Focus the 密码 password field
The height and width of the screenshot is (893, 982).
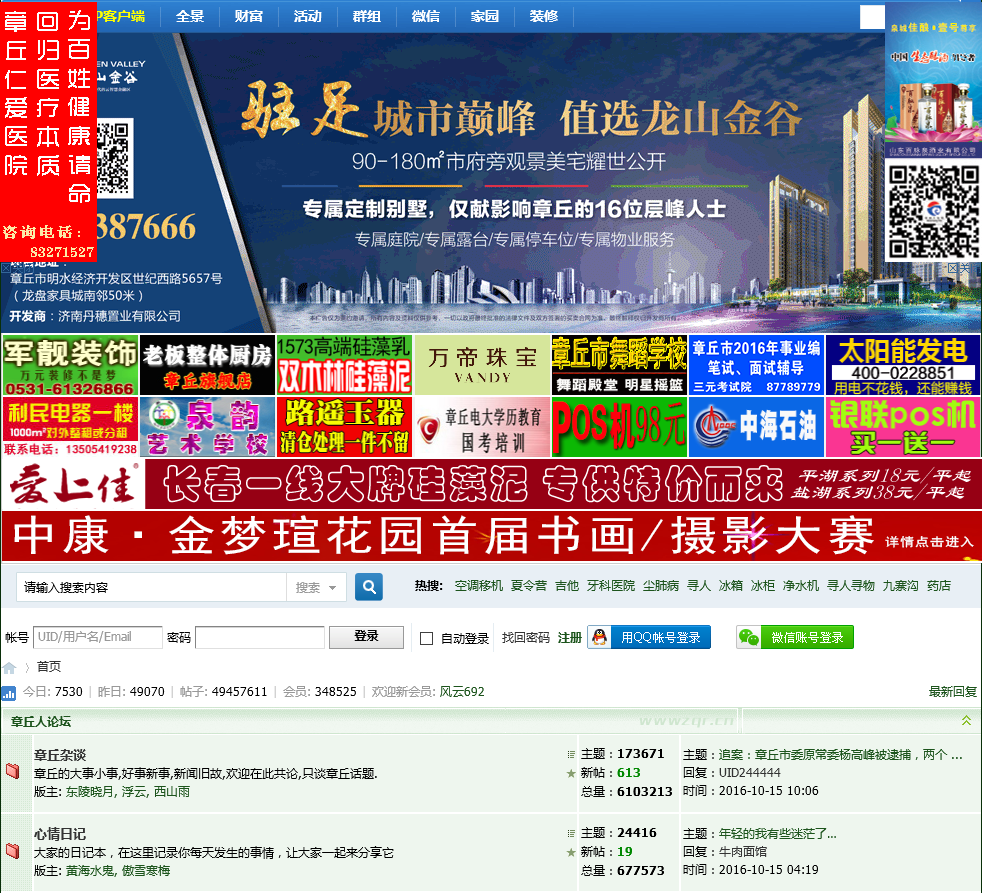click(x=260, y=637)
